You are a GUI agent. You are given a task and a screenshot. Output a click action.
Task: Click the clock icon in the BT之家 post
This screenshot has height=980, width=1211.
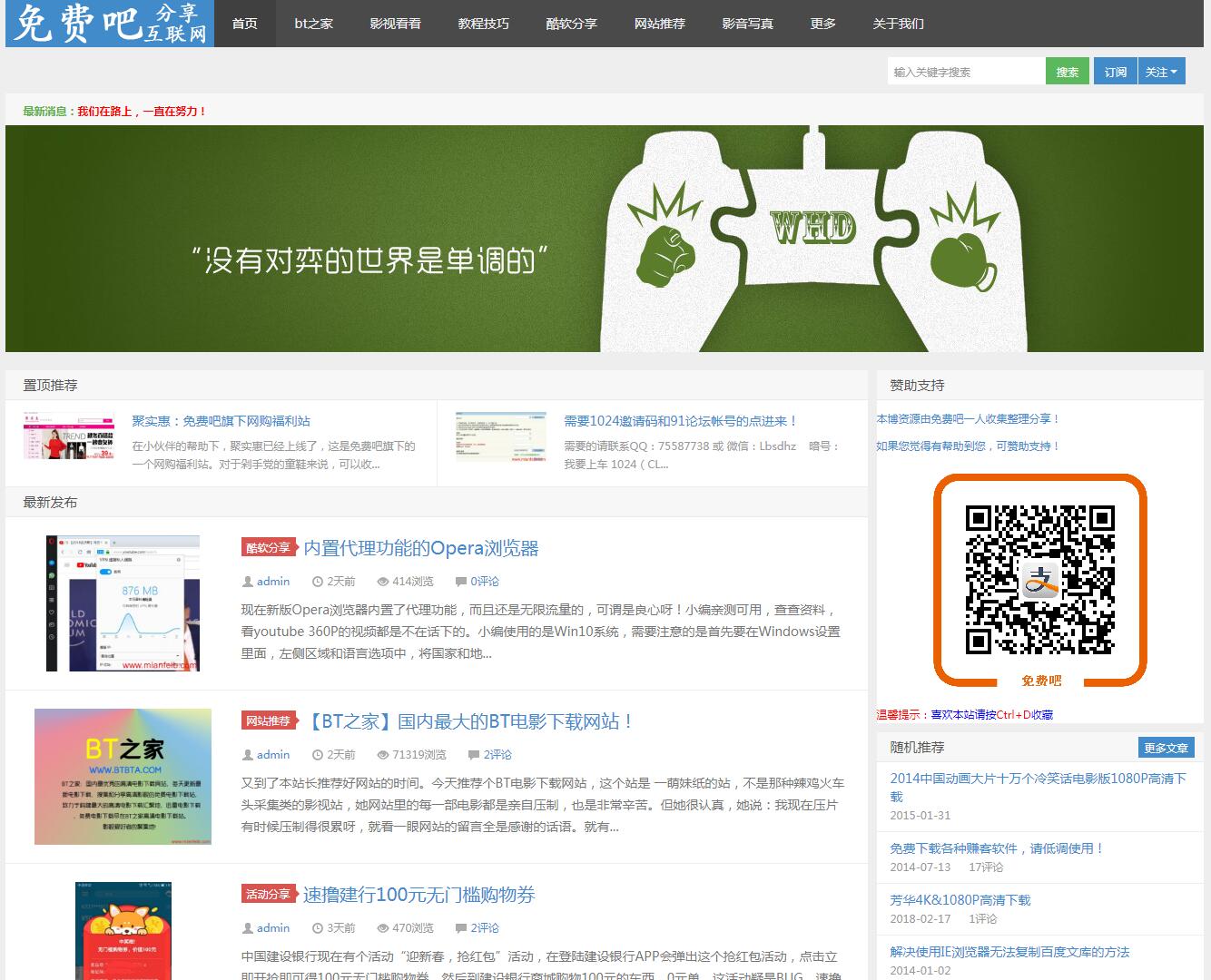coord(317,755)
